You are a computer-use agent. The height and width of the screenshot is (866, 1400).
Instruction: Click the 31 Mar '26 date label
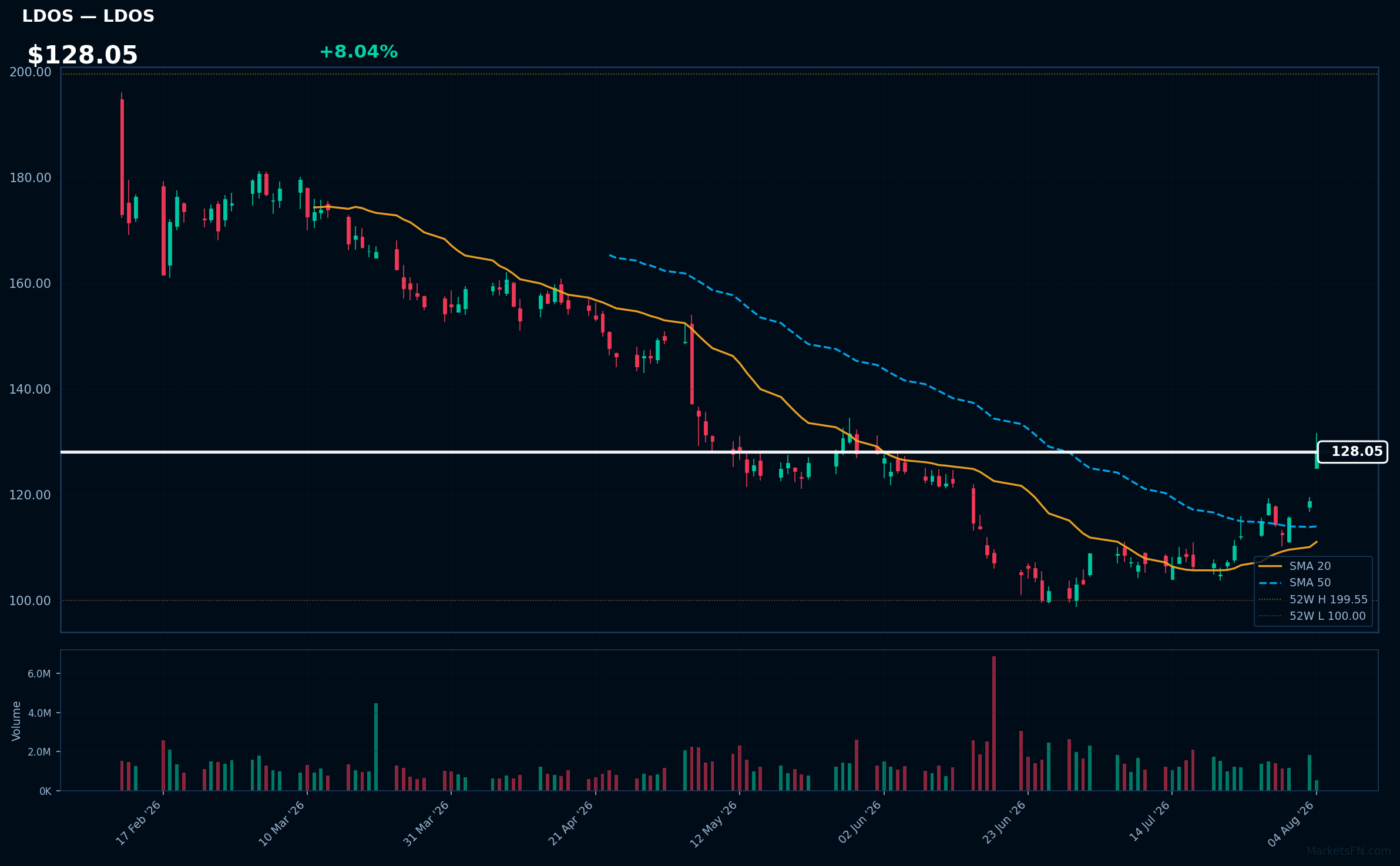[427, 823]
